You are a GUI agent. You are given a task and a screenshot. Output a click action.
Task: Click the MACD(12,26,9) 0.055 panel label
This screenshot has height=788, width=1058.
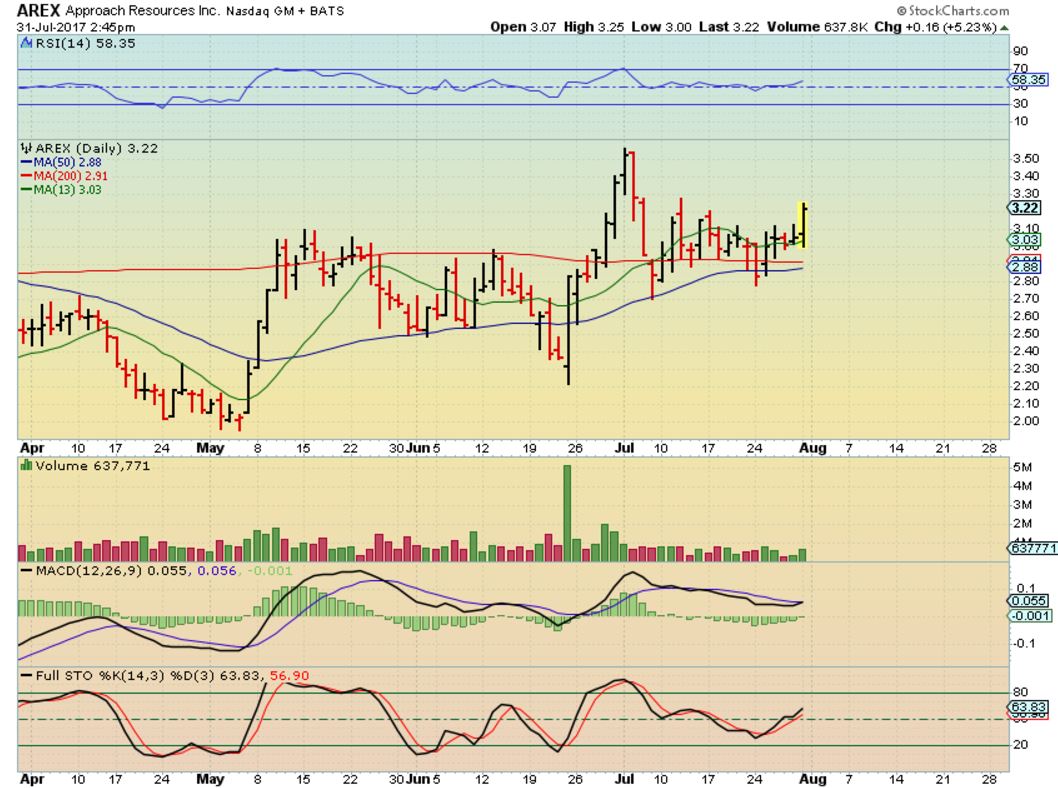[x=111, y=571]
